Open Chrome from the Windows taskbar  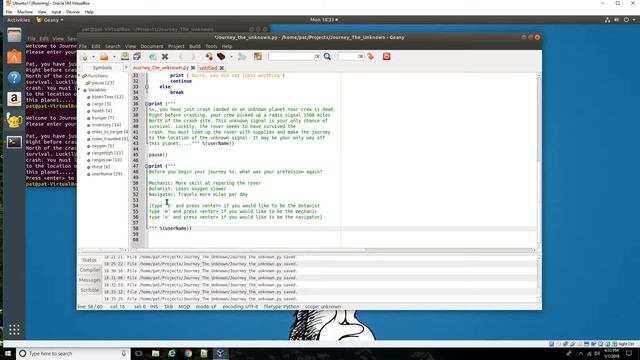click(x=188, y=353)
